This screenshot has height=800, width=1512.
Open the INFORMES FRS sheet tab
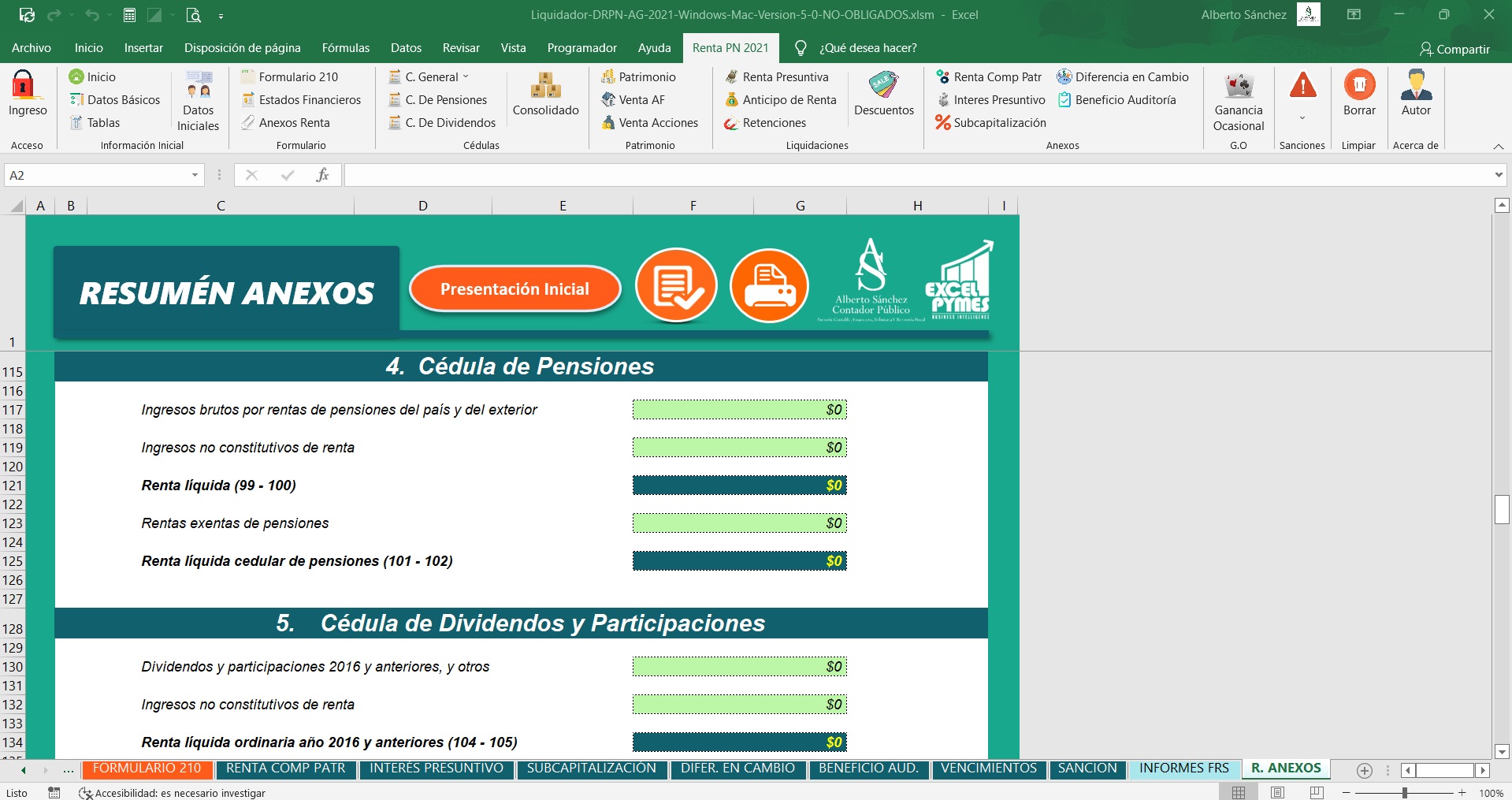coord(1184,769)
